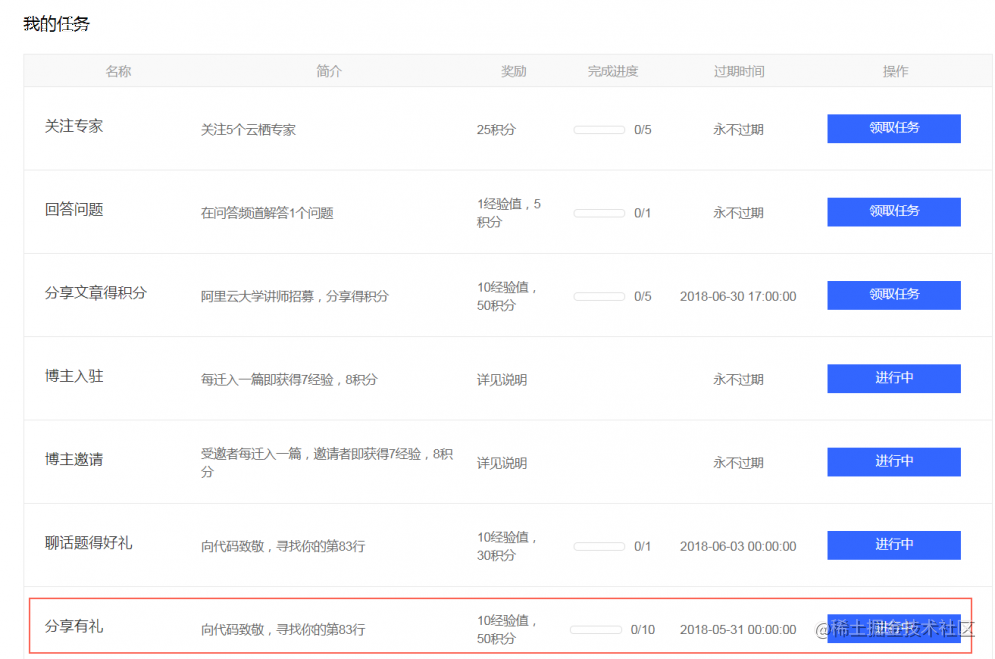Claim the 回答问题 task with 领取任务
Viewport: 995px width, 659px height.
point(893,211)
